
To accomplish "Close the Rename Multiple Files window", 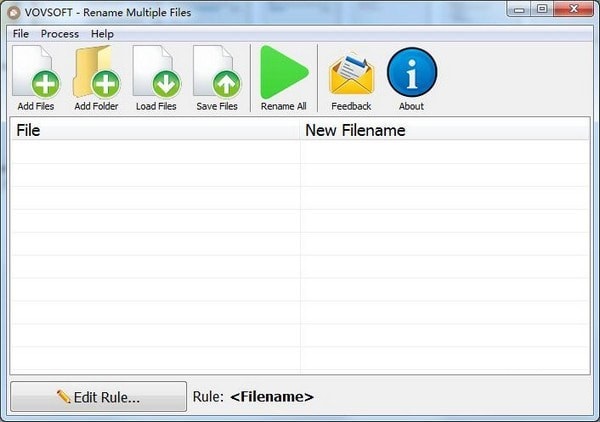I will click(x=573, y=9).
